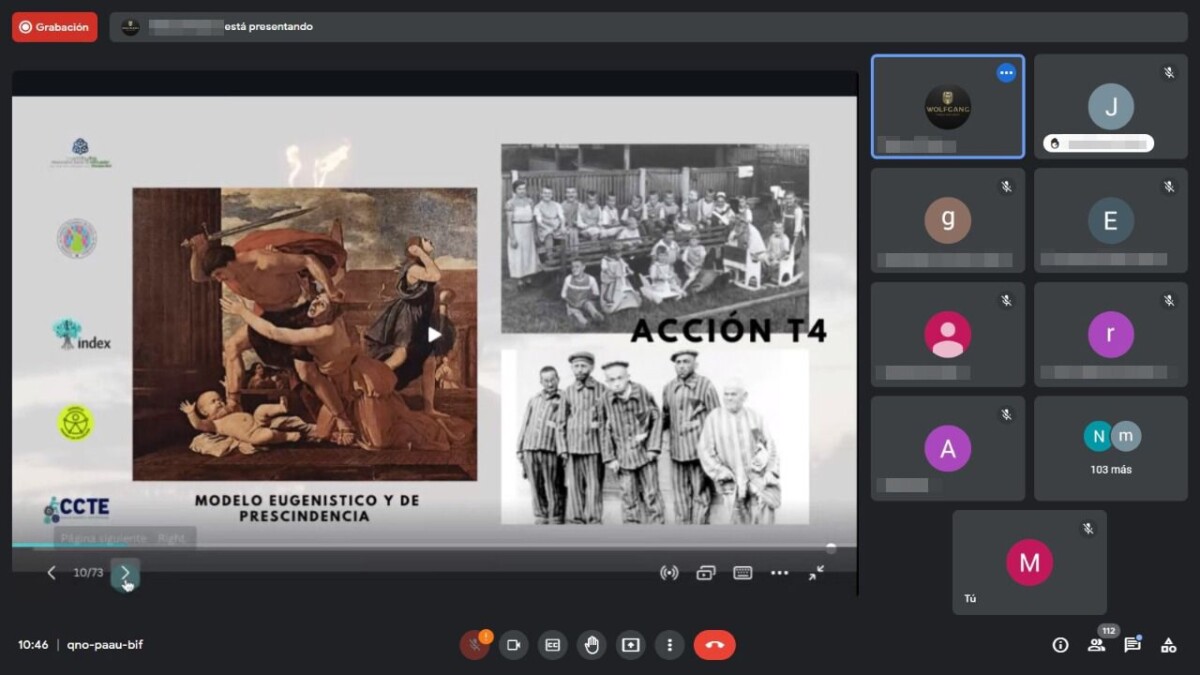Open the '103 más' participants tile
The width and height of the screenshot is (1200, 675).
[x=1111, y=448]
